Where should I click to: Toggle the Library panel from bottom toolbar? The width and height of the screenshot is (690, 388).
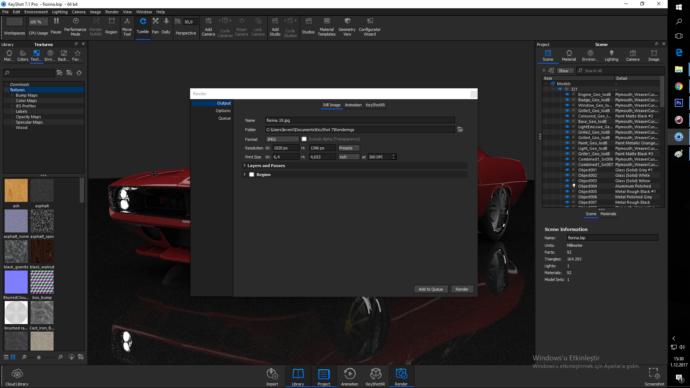click(298, 377)
